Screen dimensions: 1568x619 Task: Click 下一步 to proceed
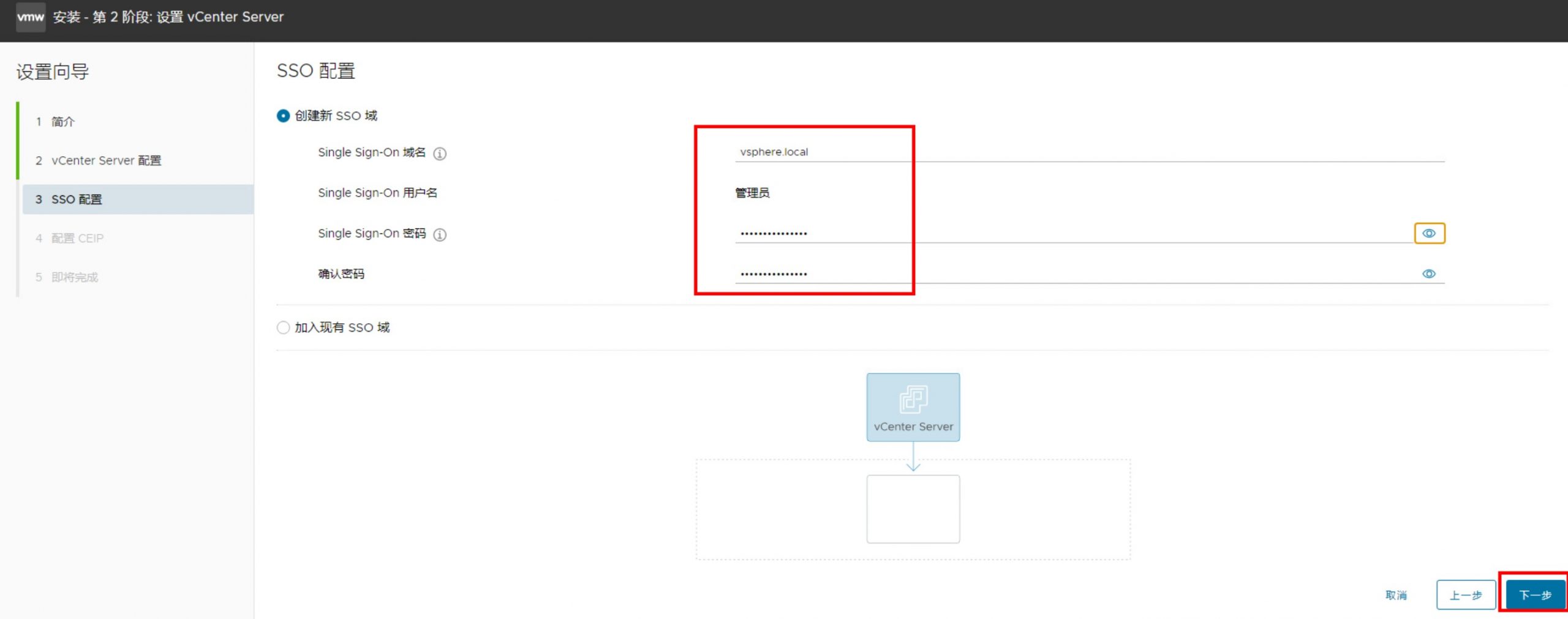(x=1534, y=595)
